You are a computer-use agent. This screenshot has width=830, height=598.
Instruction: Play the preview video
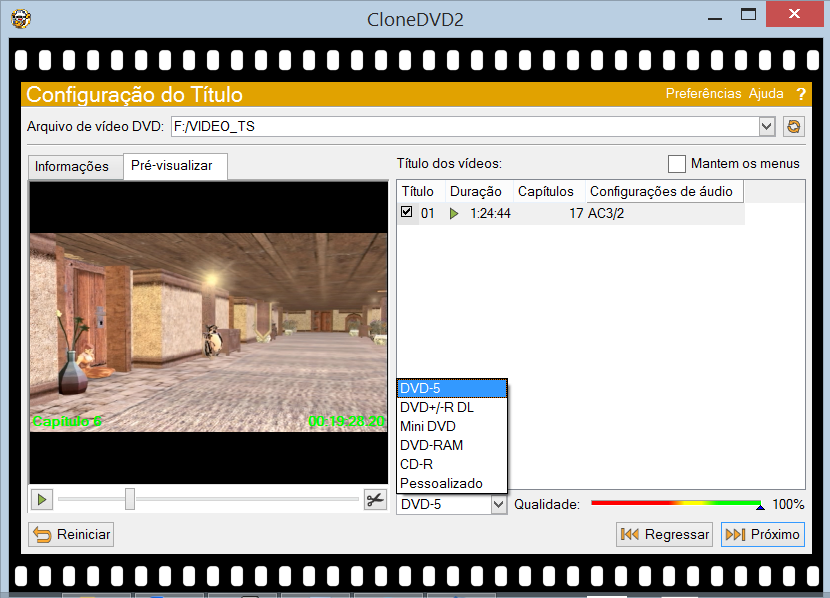[42, 500]
